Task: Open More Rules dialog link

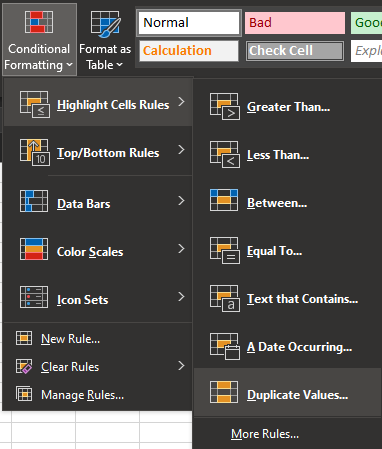Action: point(265,434)
